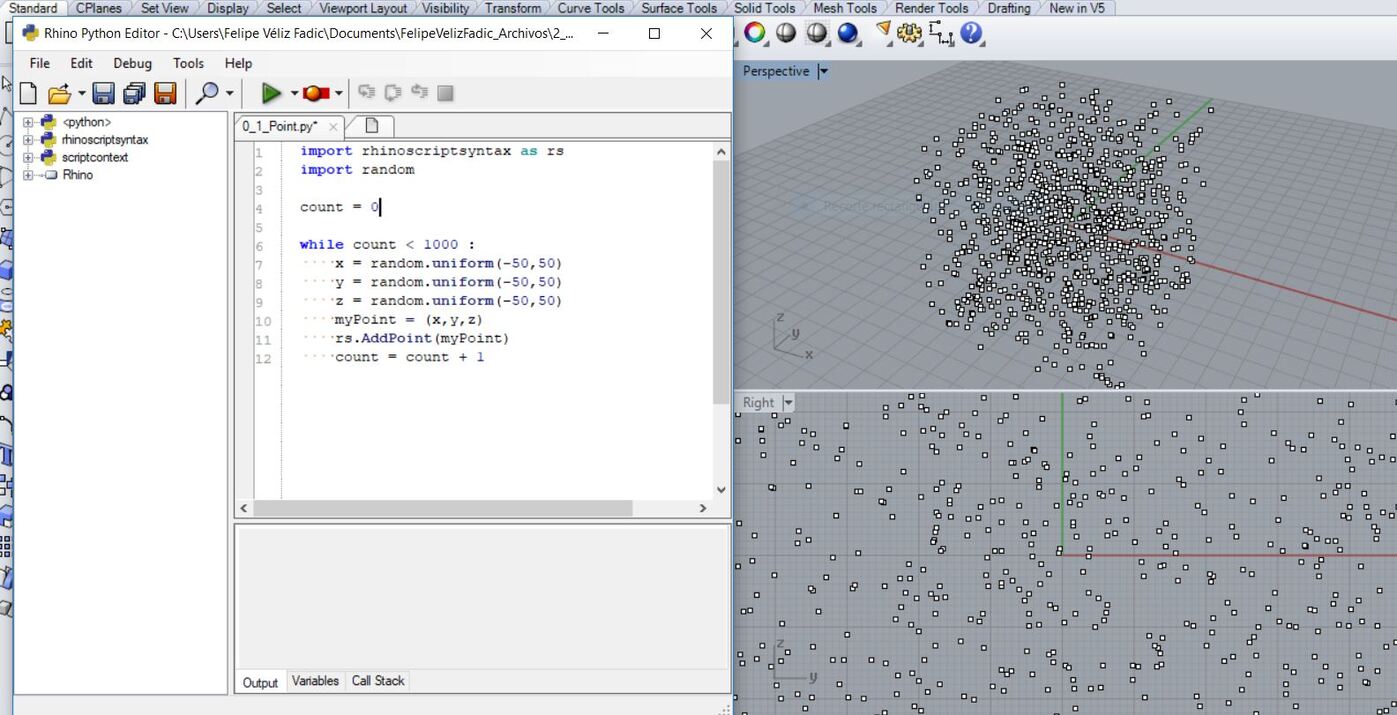Click the blue help question mark icon
Viewport: 1397px width, 715px height.
(x=971, y=33)
